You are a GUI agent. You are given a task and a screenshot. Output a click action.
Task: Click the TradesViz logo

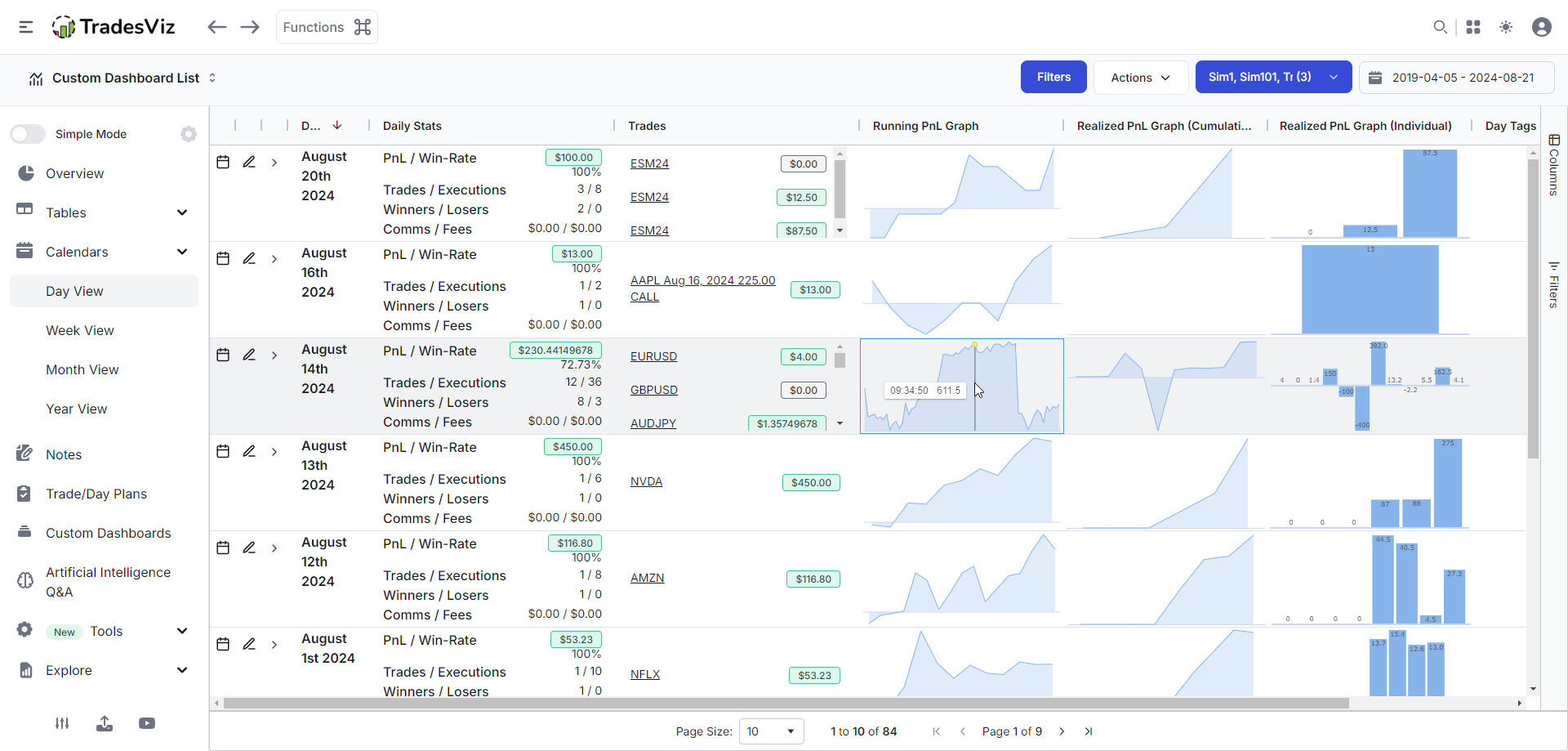click(114, 27)
